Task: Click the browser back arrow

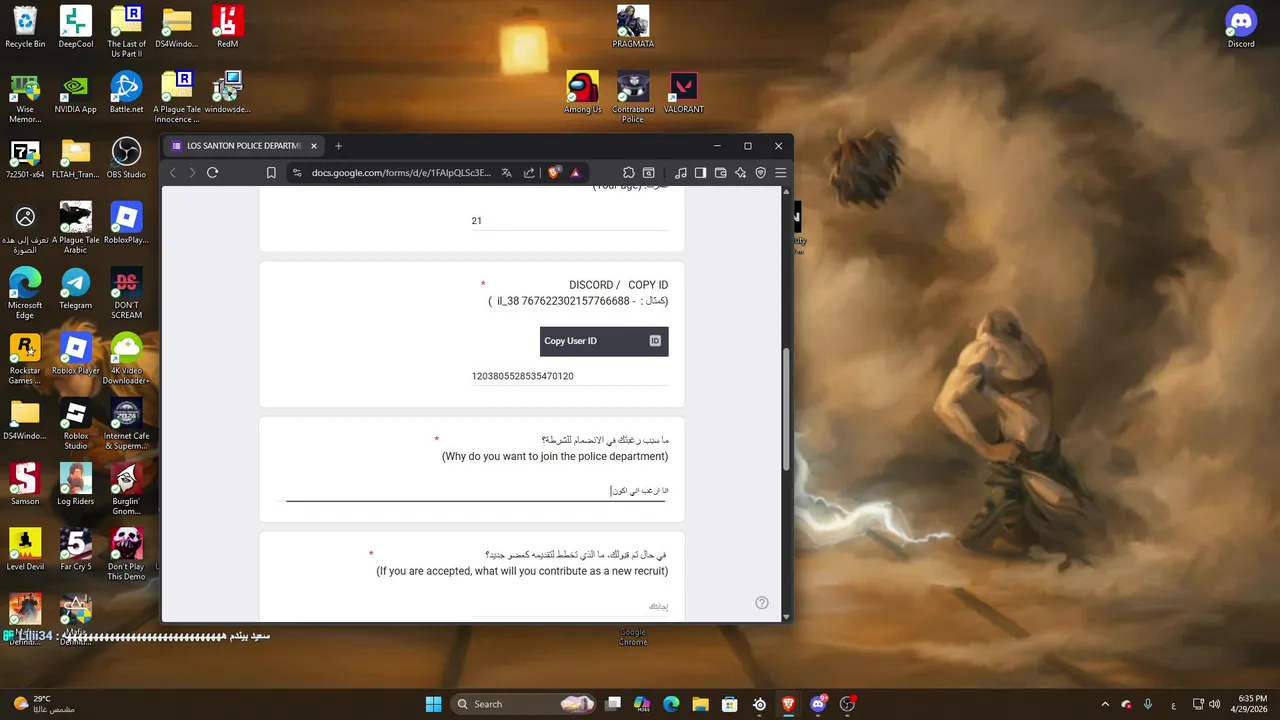Action: (x=172, y=173)
